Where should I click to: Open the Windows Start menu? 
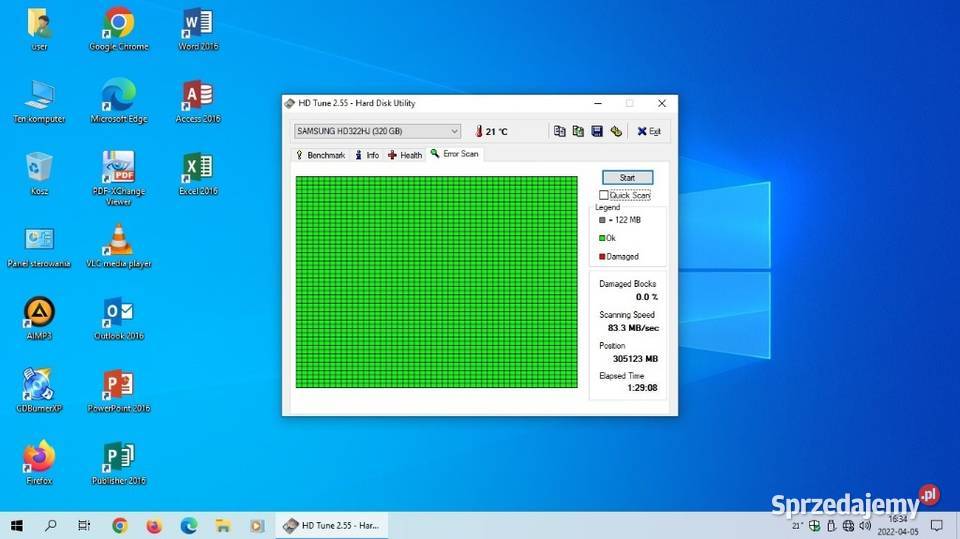[17, 526]
